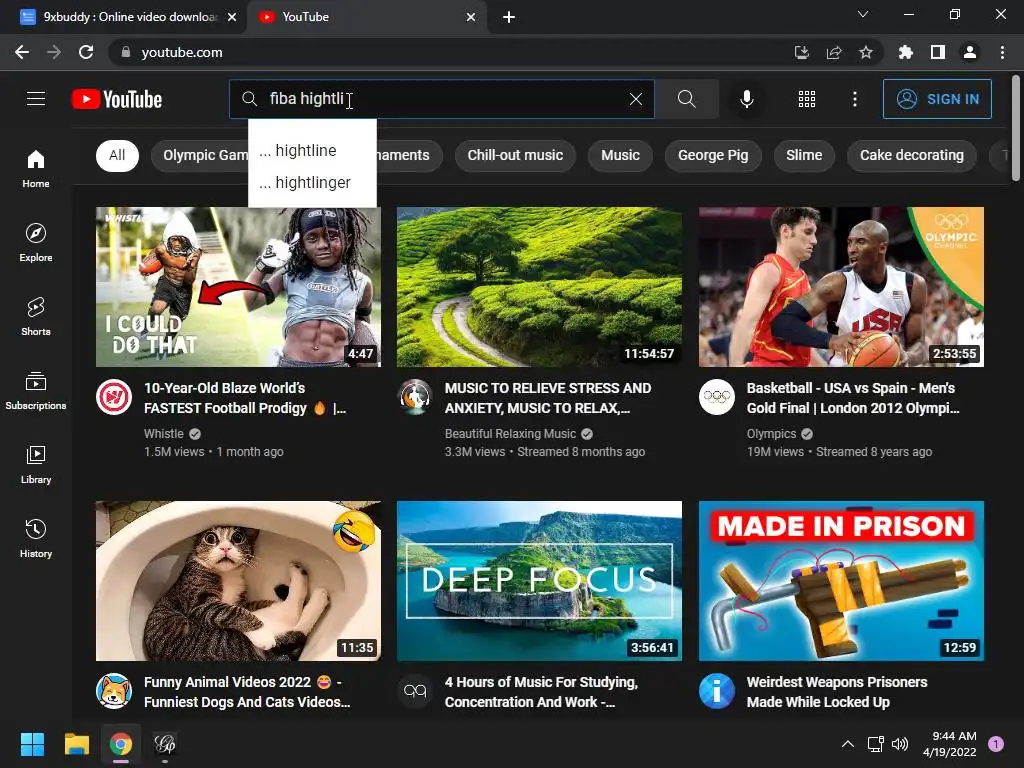Open 'Funny Animal Videos 2022' title
Viewport: 1024px width, 768px height.
click(247, 692)
